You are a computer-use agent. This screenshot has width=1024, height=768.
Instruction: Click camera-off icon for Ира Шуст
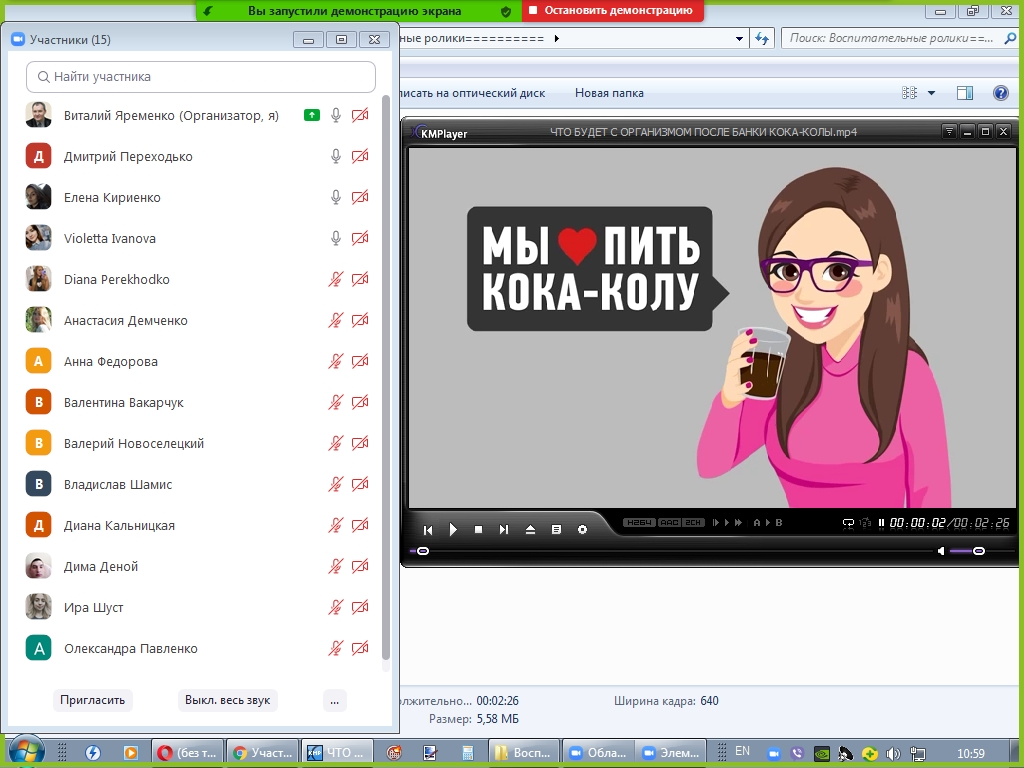click(x=360, y=607)
